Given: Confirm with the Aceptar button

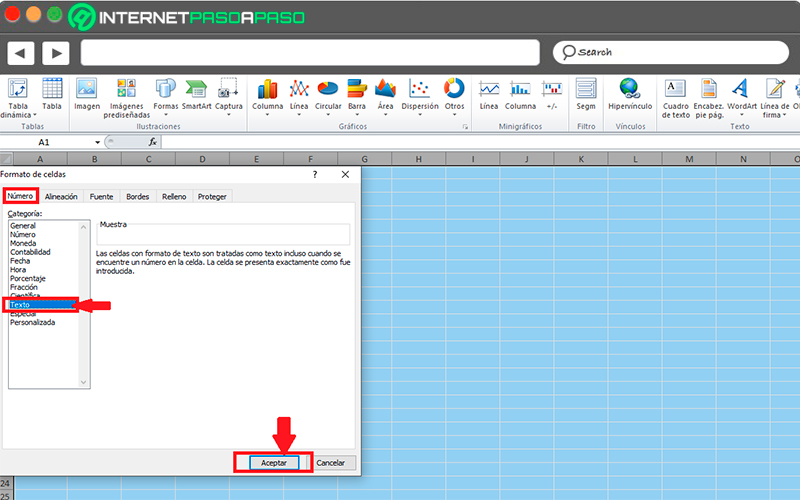Looking at the screenshot, I should pyautogui.click(x=274, y=463).
